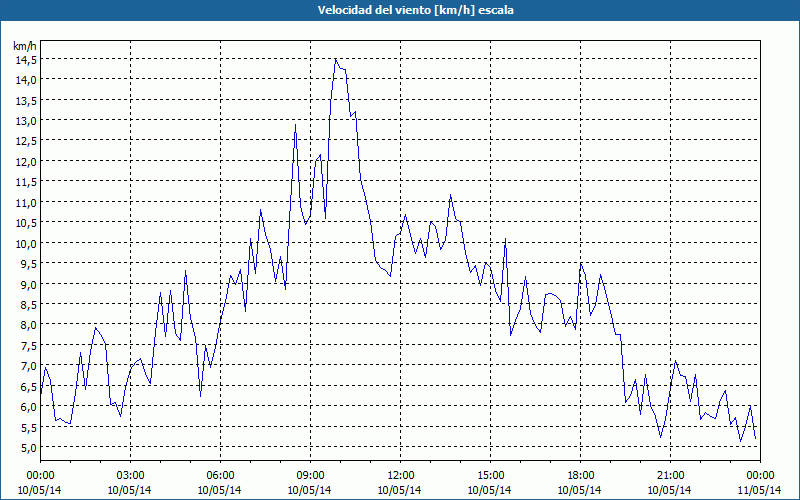This screenshot has height=500, width=800.
Task: Click the '21:00' time label
Action: pyautogui.click(x=670, y=476)
